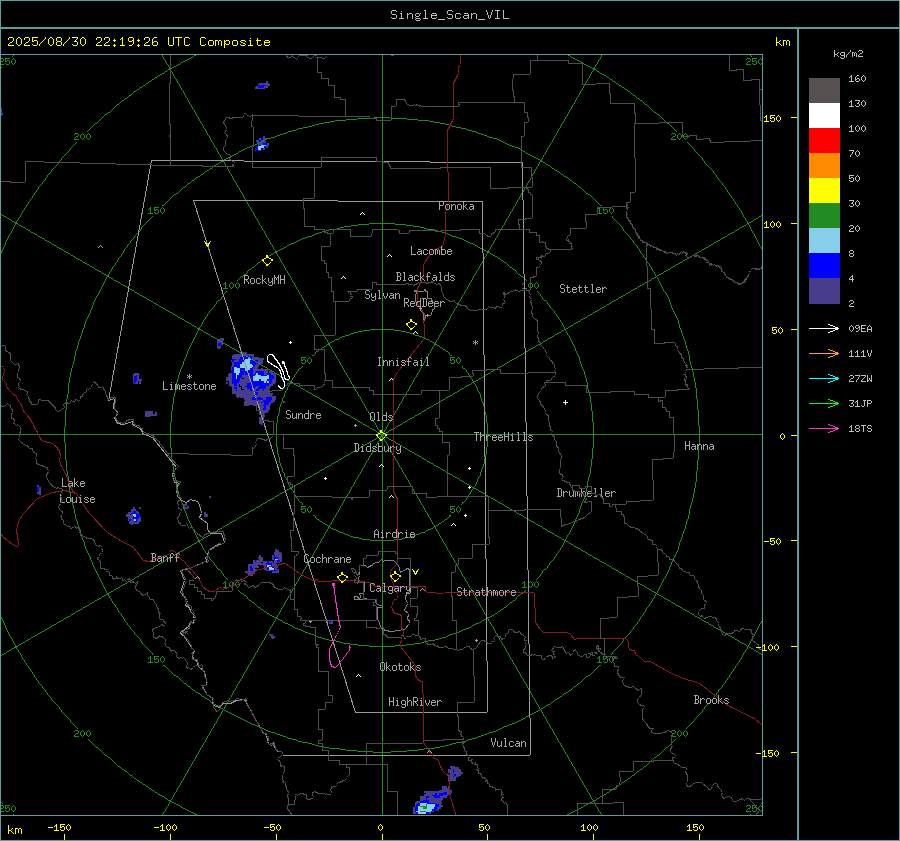Click the orange 50-70 legend color swatch

click(x=824, y=166)
